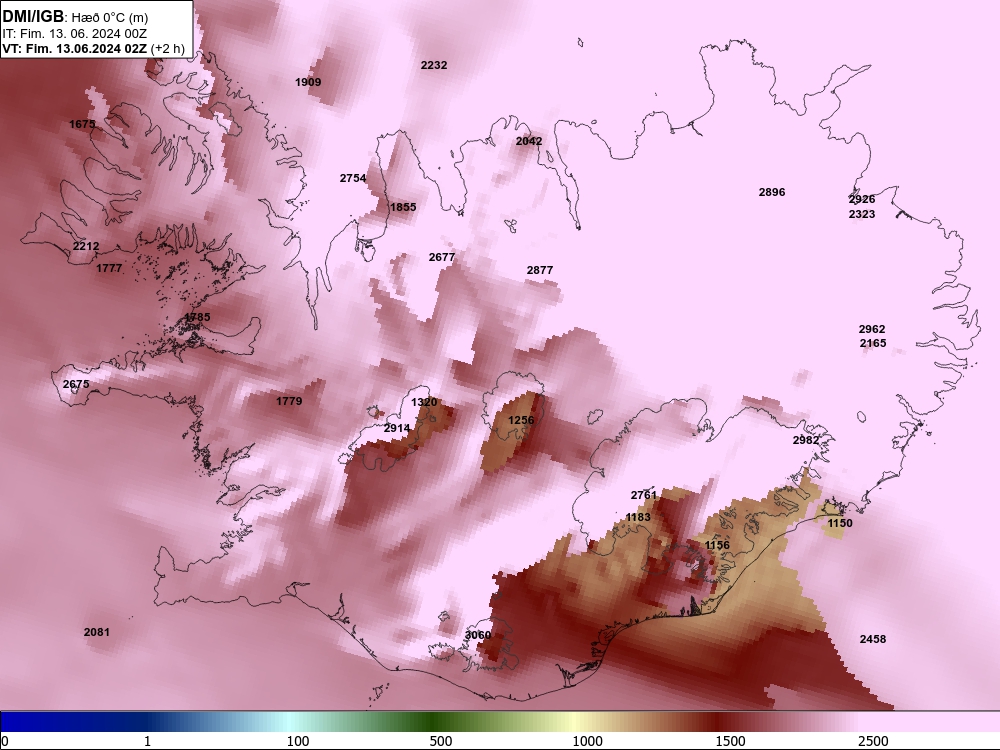The image size is (1000, 750).
Task: Select the 2212 label in the west
Action: point(86,246)
